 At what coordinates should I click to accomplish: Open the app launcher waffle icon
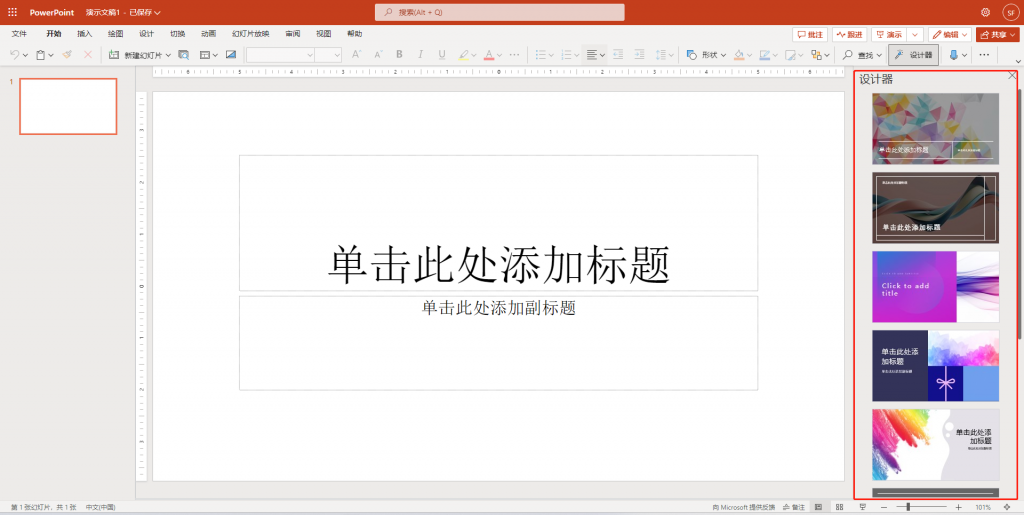click(x=12, y=12)
